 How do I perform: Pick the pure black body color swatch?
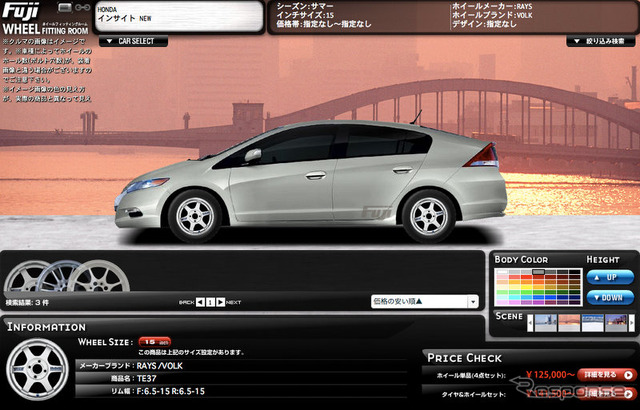coord(574,272)
